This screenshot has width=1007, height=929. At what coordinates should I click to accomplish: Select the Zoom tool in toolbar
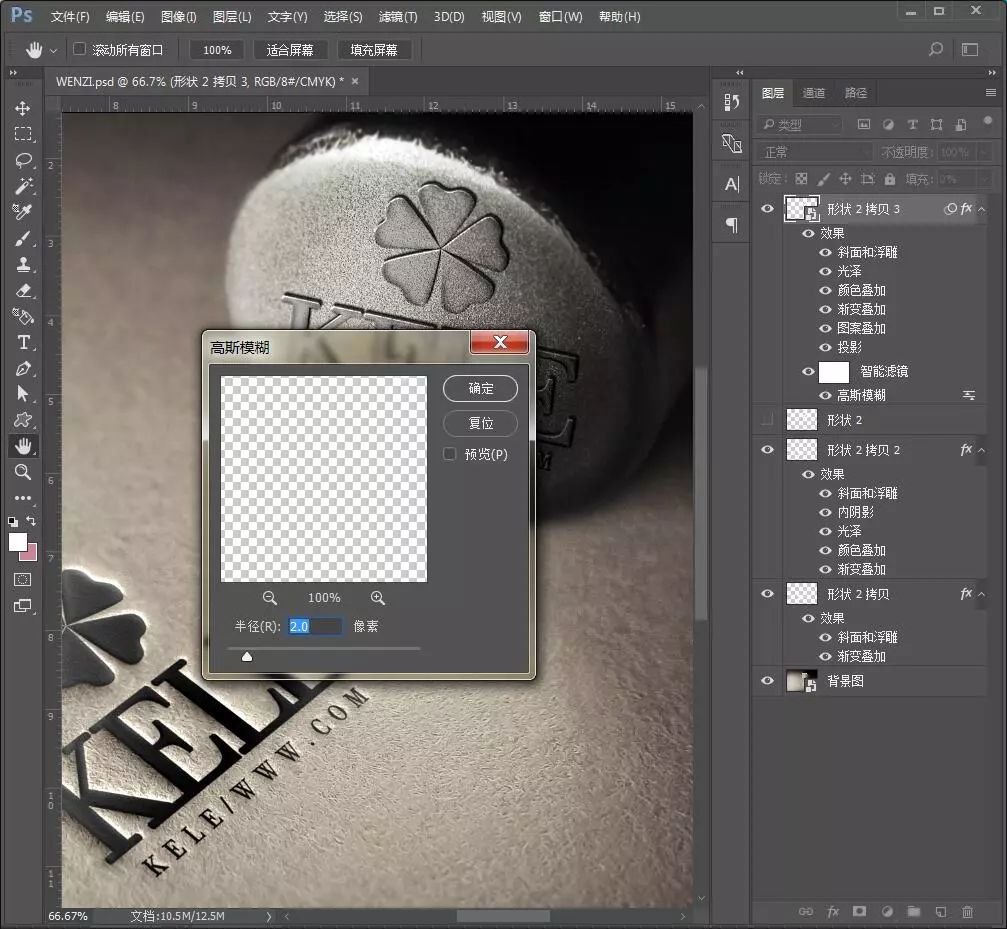(23, 472)
